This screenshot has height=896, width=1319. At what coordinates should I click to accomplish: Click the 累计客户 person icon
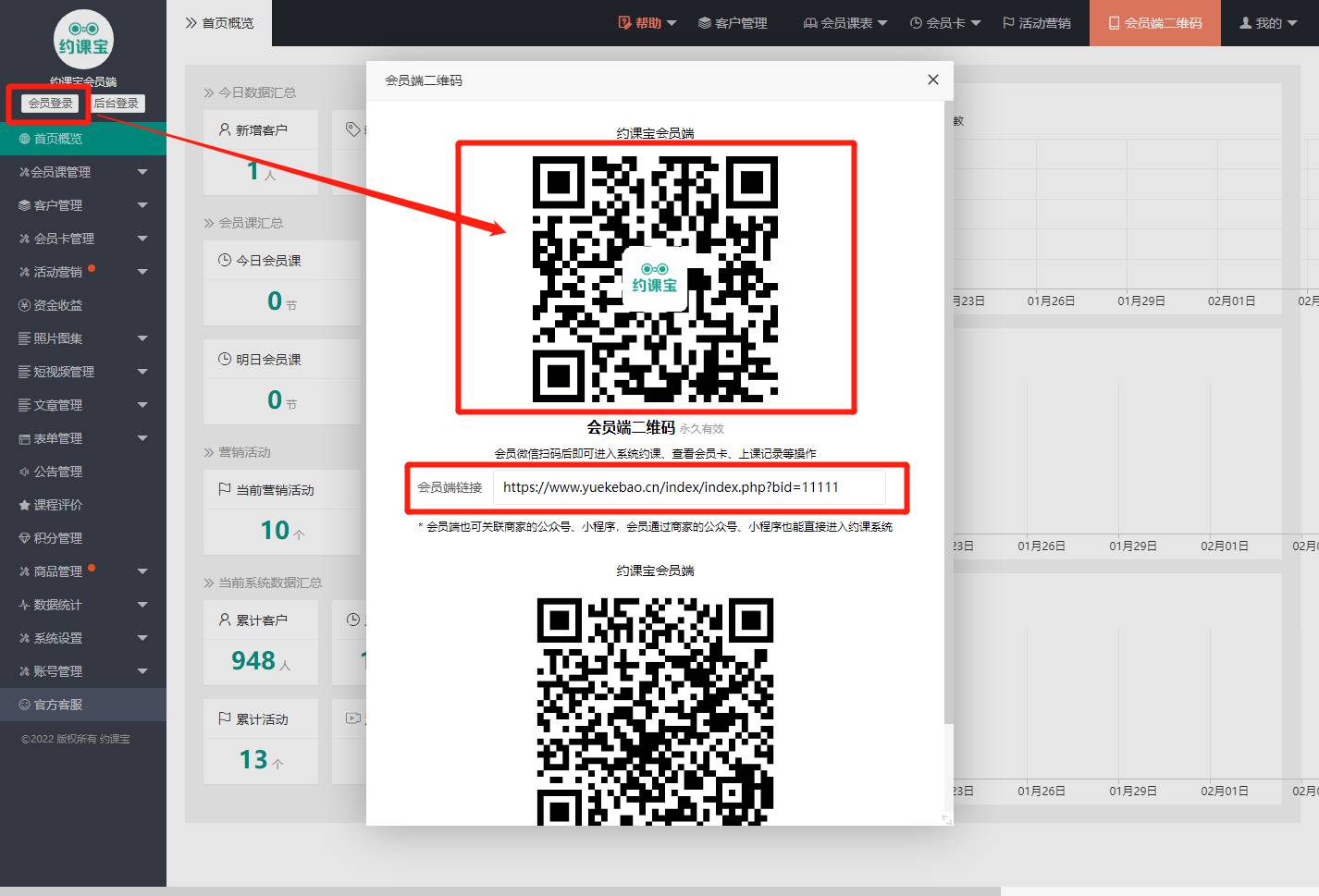225,620
